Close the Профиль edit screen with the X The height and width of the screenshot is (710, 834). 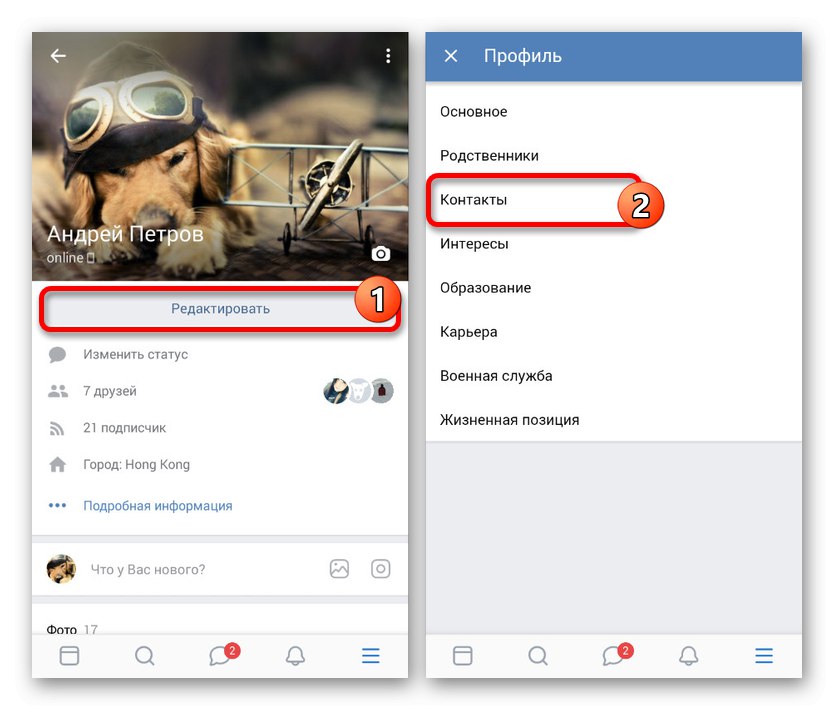451,56
